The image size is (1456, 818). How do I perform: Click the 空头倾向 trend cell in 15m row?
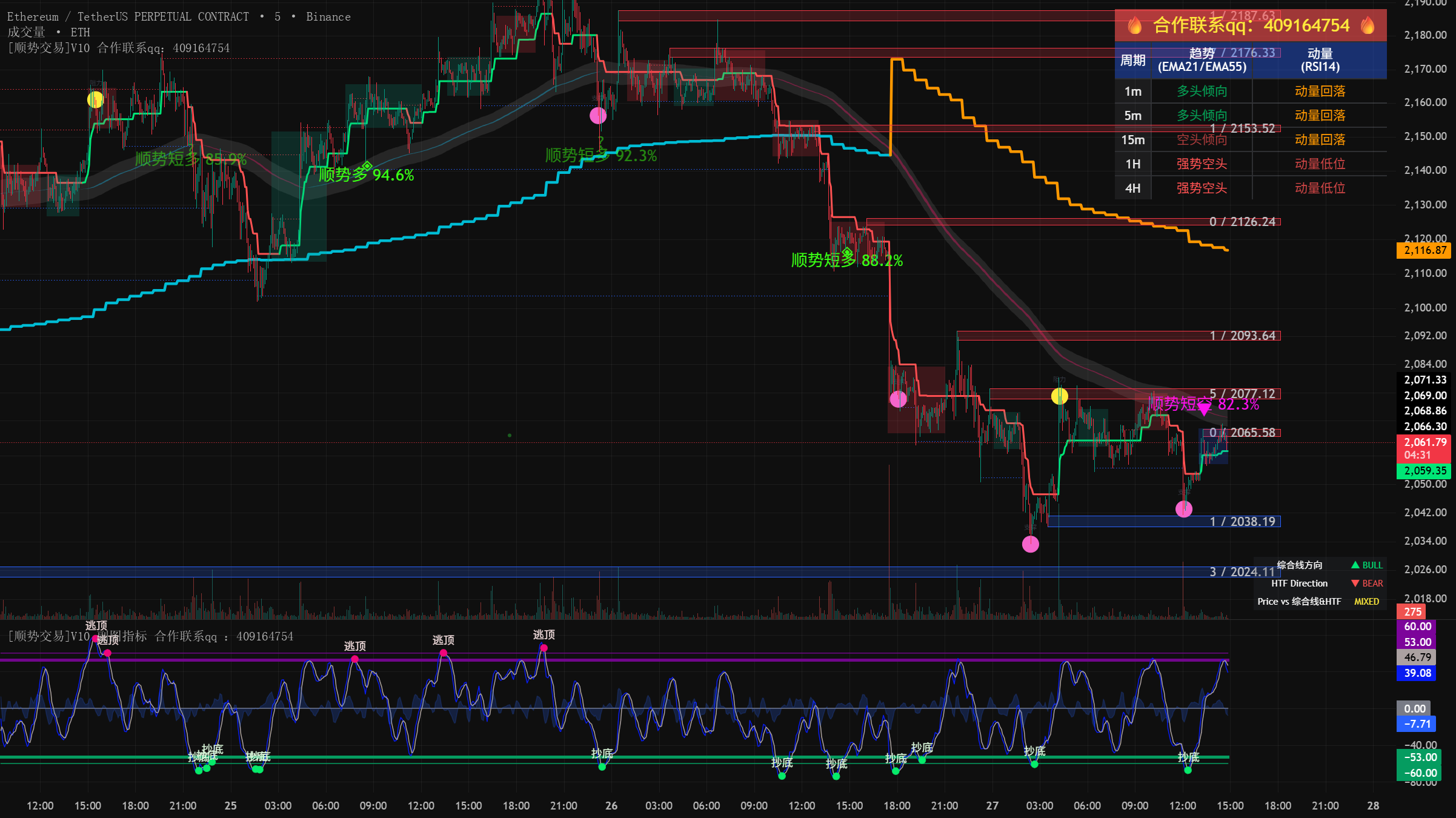(1202, 140)
